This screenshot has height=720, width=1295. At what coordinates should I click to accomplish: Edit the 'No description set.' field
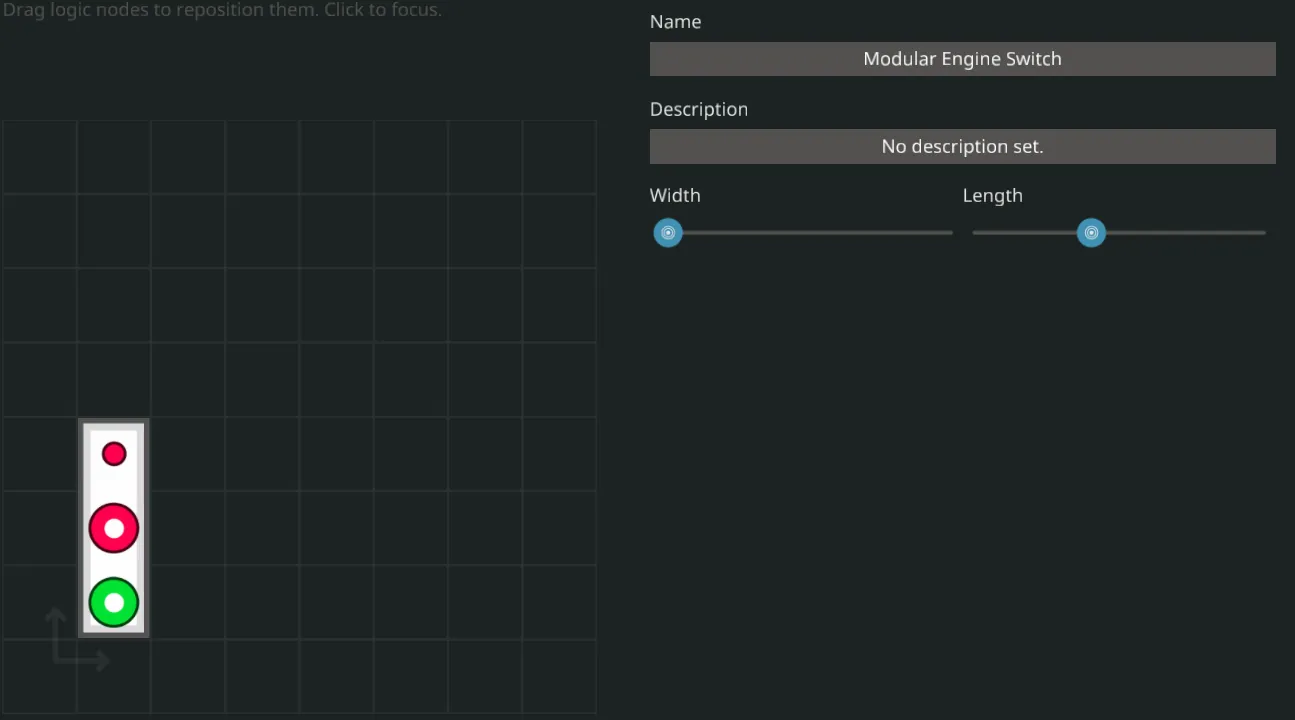[962, 146]
